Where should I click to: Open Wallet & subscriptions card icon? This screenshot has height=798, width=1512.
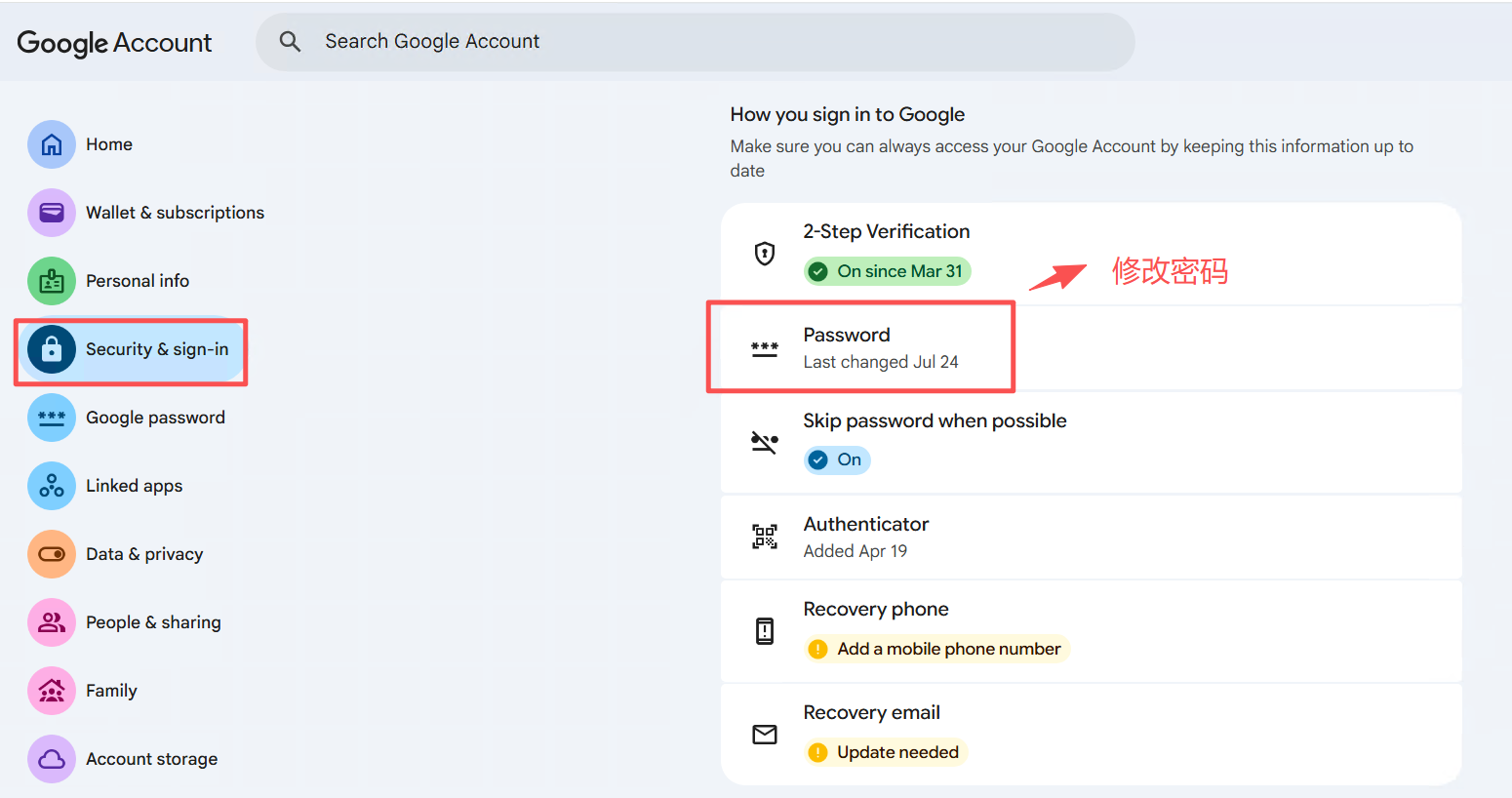(52, 213)
